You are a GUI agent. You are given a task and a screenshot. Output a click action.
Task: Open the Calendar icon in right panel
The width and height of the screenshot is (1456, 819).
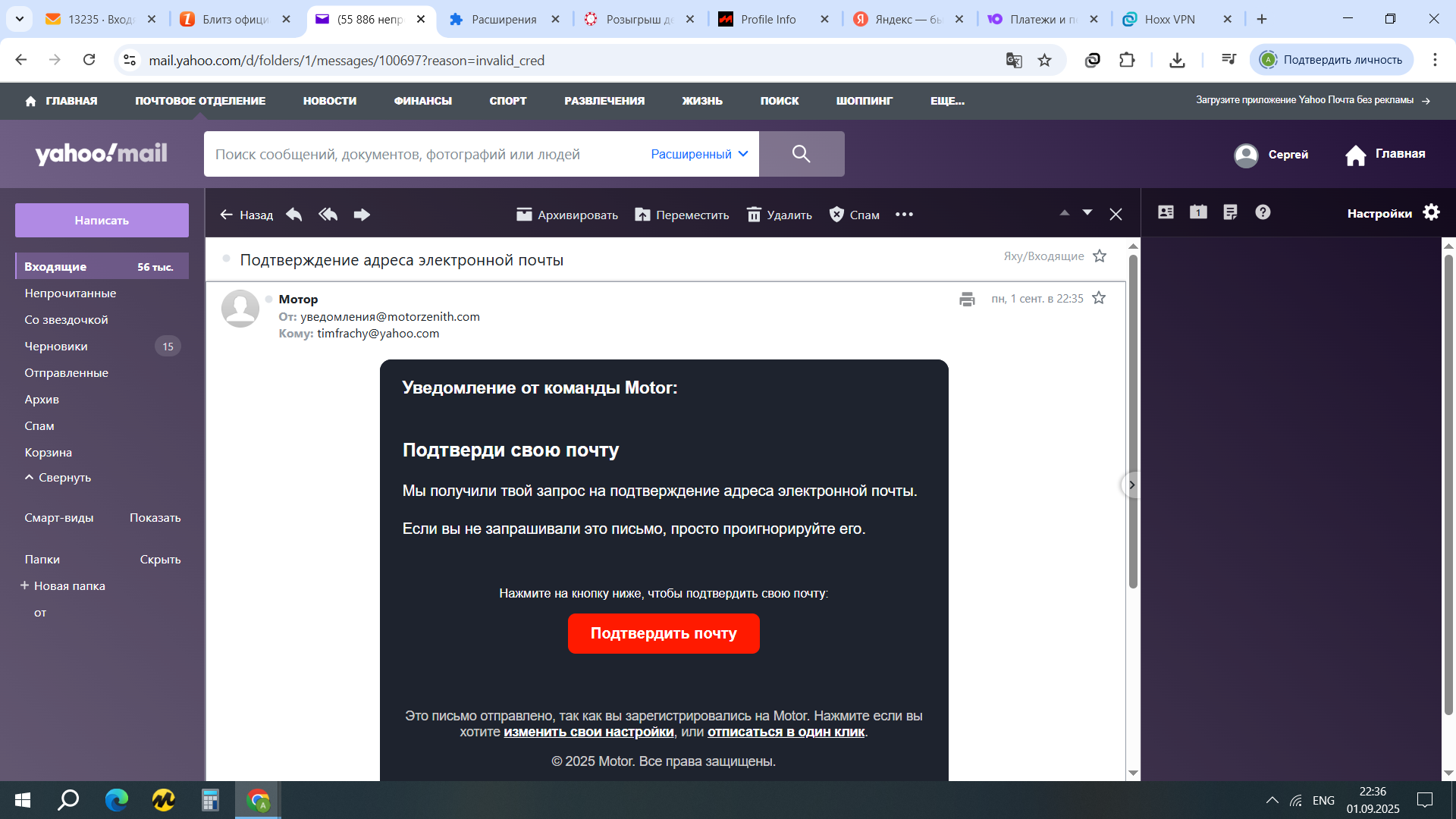pos(1198,212)
